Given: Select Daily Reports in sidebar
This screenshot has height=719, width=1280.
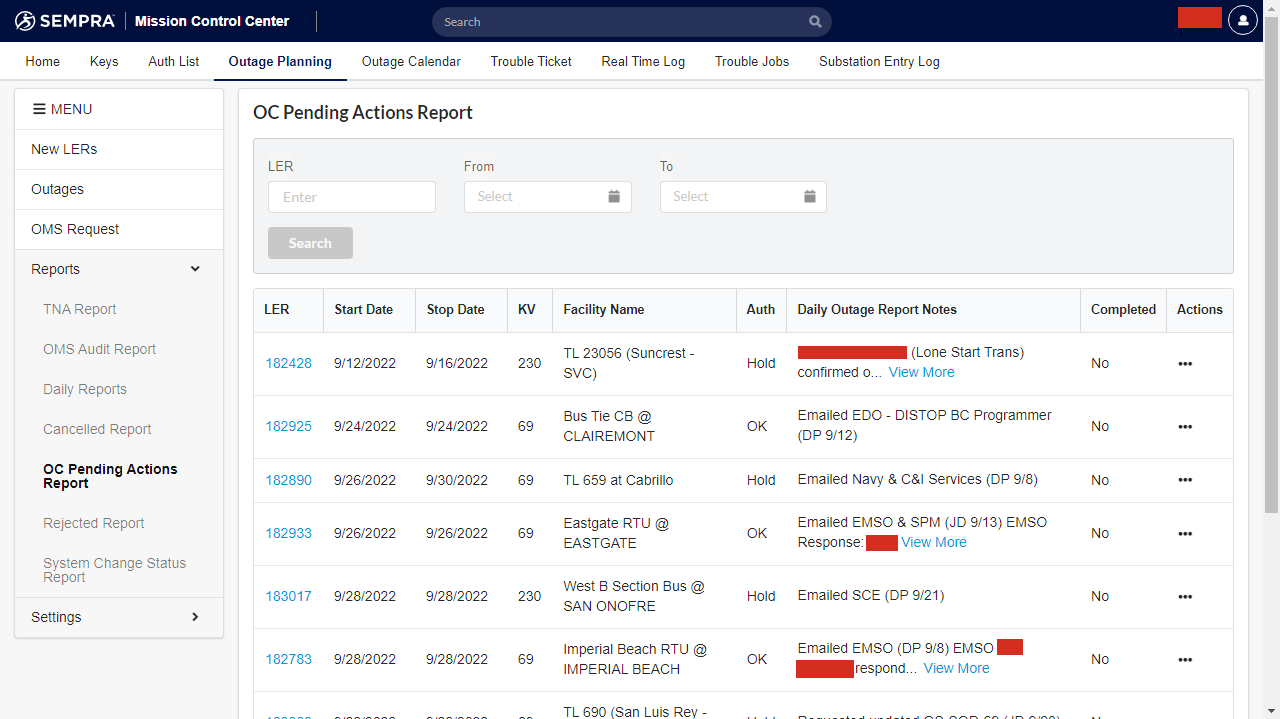Looking at the screenshot, I should (85, 389).
